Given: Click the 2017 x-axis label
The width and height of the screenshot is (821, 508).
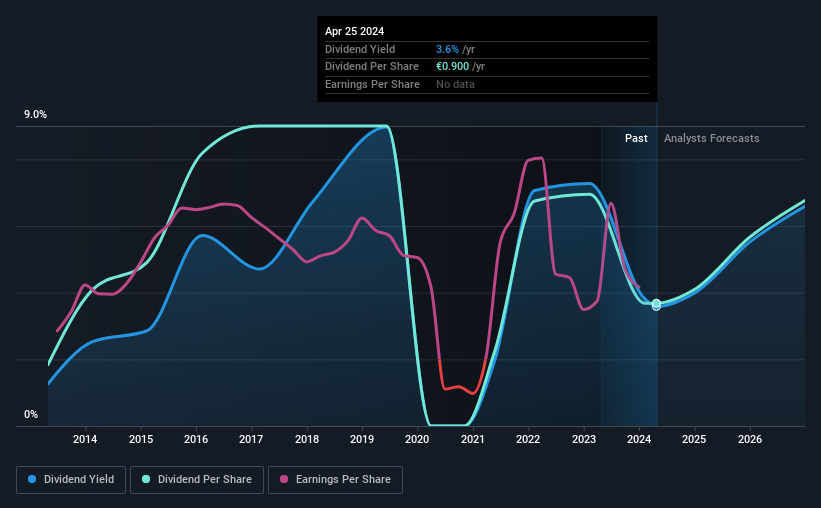Looking at the screenshot, I should tap(251, 439).
